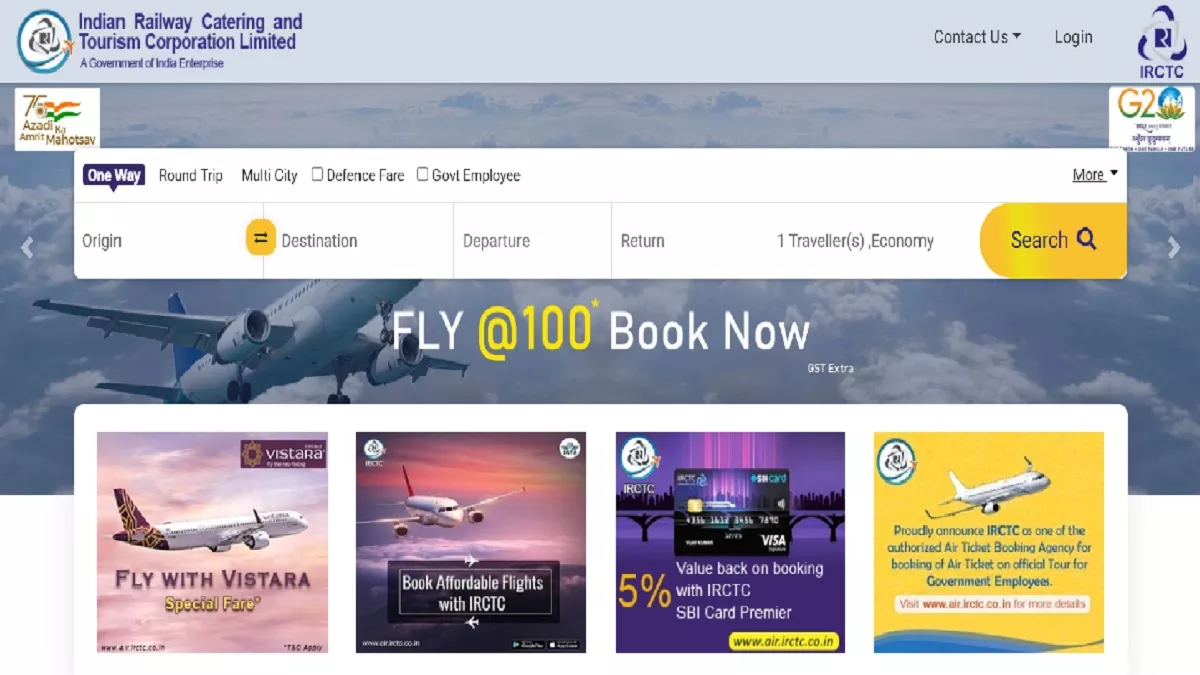
Task: Swap origin and destination with arrows icon
Action: [261, 238]
